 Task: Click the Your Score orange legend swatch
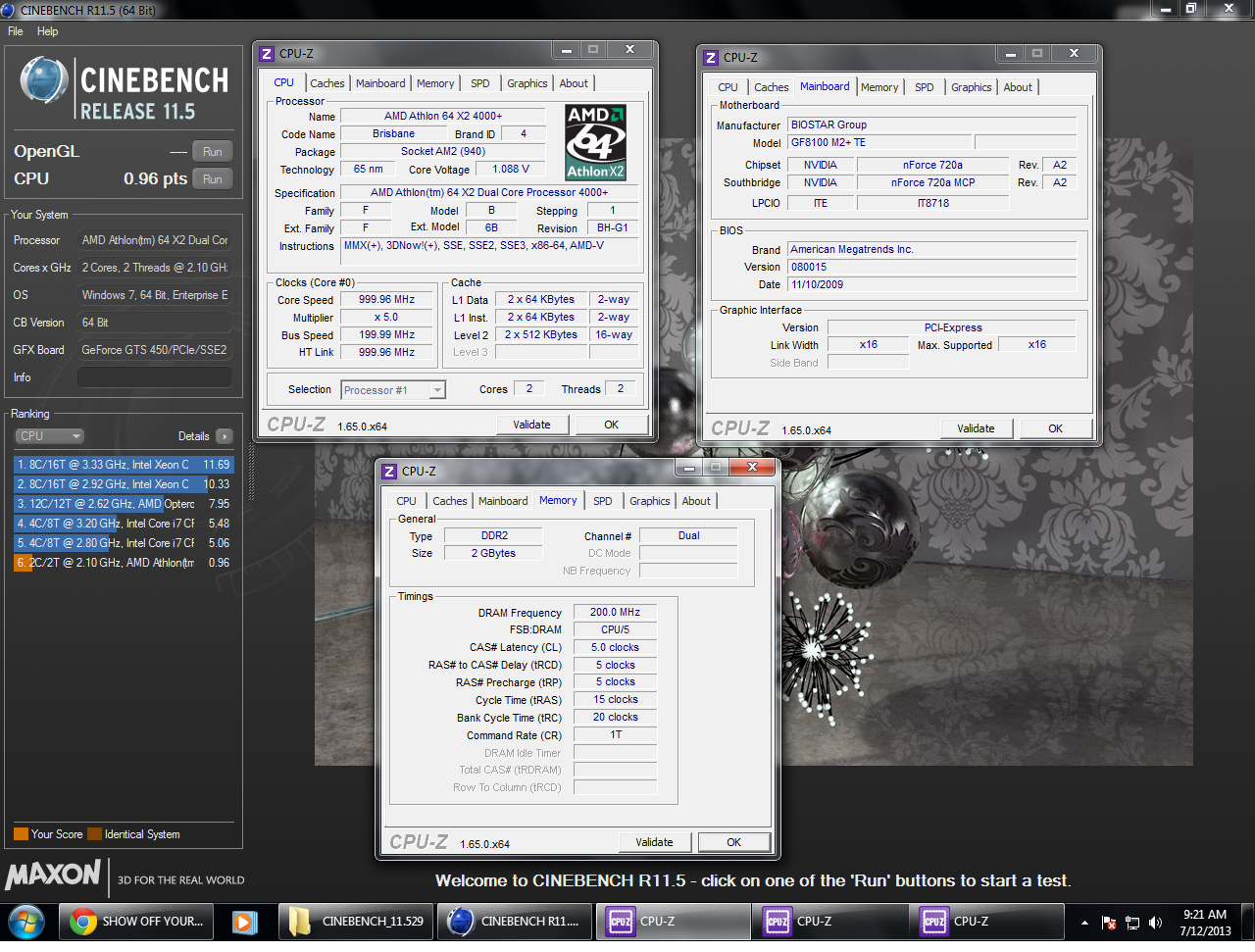21,834
